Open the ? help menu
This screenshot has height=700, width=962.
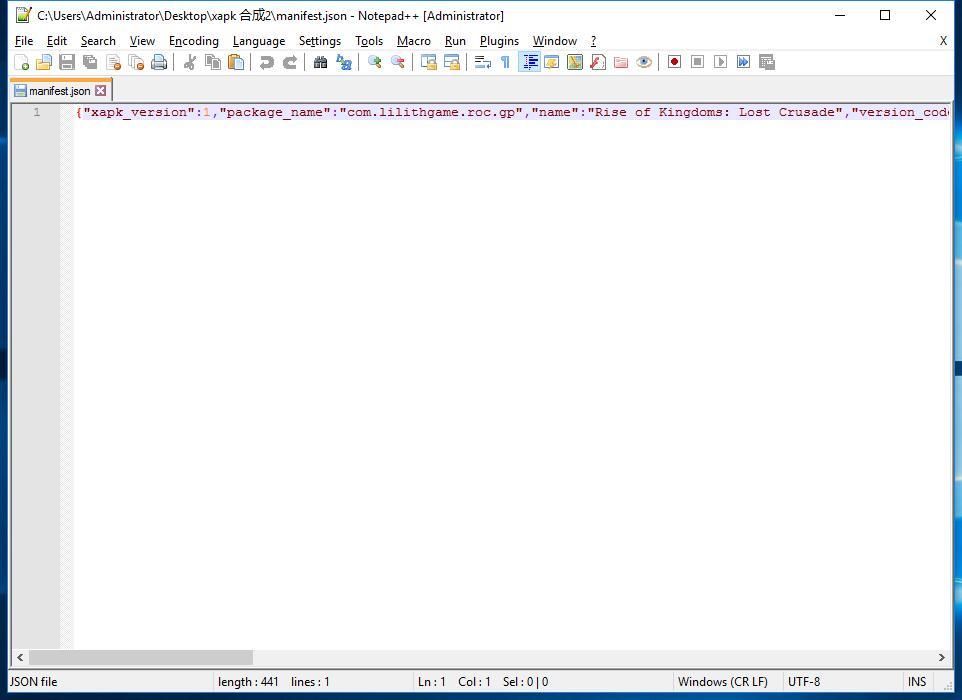tap(593, 41)
